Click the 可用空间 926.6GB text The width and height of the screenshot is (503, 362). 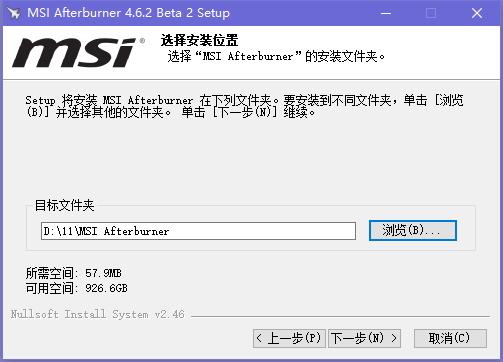(x=77, y=288)
